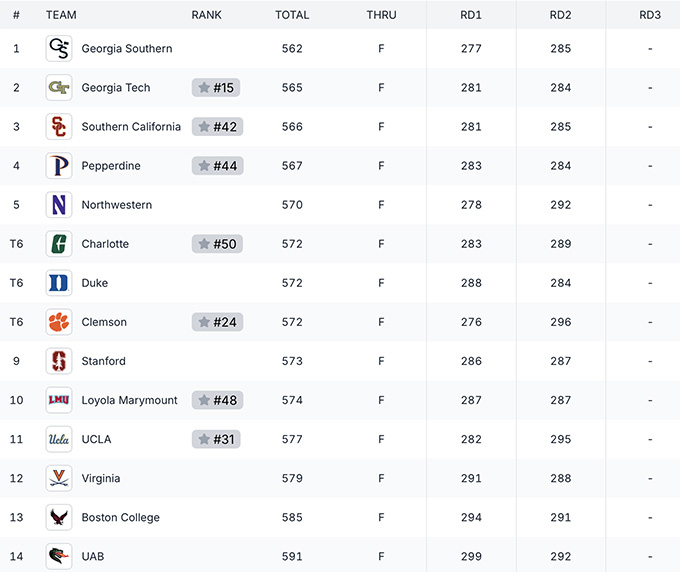Click the Pepperdine P logo
This screenshot has height=572, width=680.
[59, 166]
